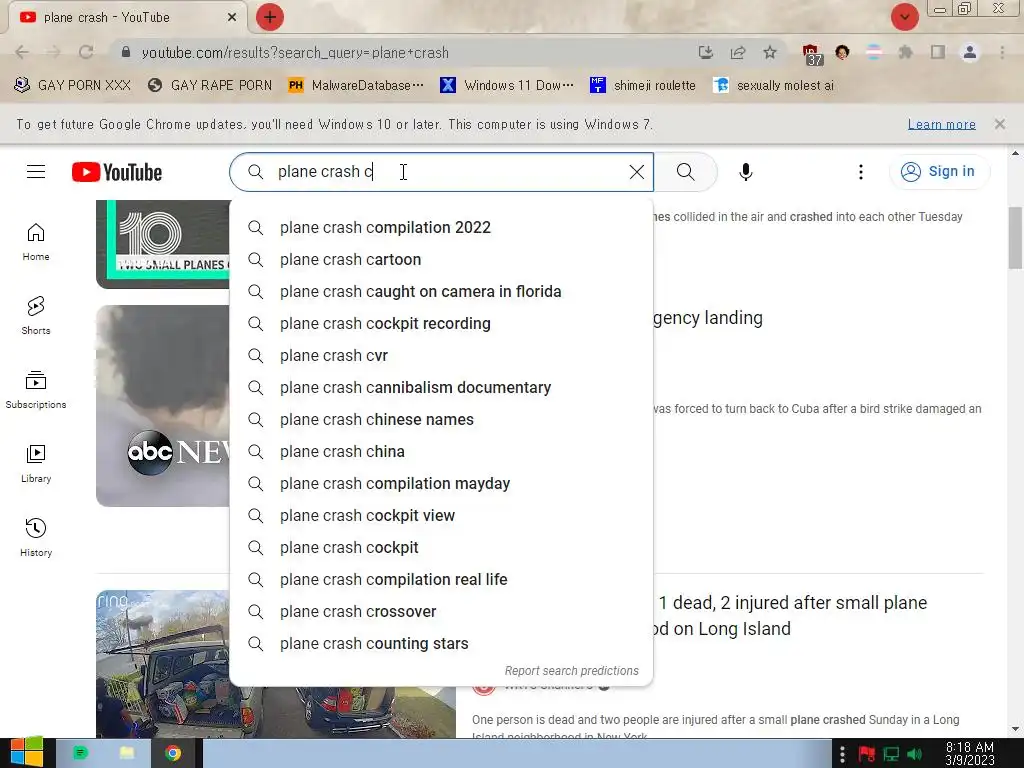Click the browser back arrow
This screenshot has width=1024, height=768.
(x=22, y=52)
